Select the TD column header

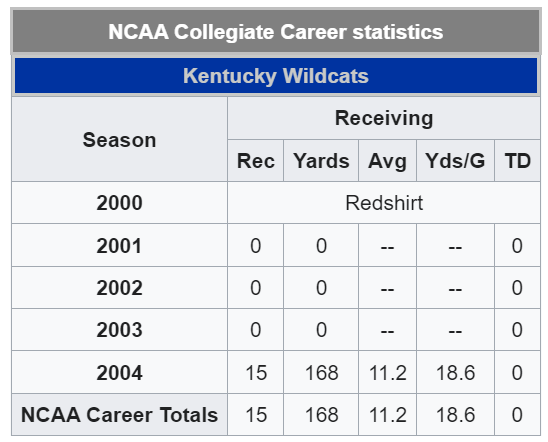[517, 161]
